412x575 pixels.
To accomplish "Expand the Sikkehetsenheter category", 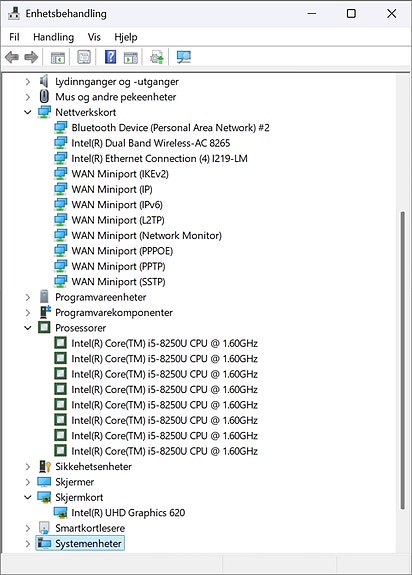I will click(28, 466).
